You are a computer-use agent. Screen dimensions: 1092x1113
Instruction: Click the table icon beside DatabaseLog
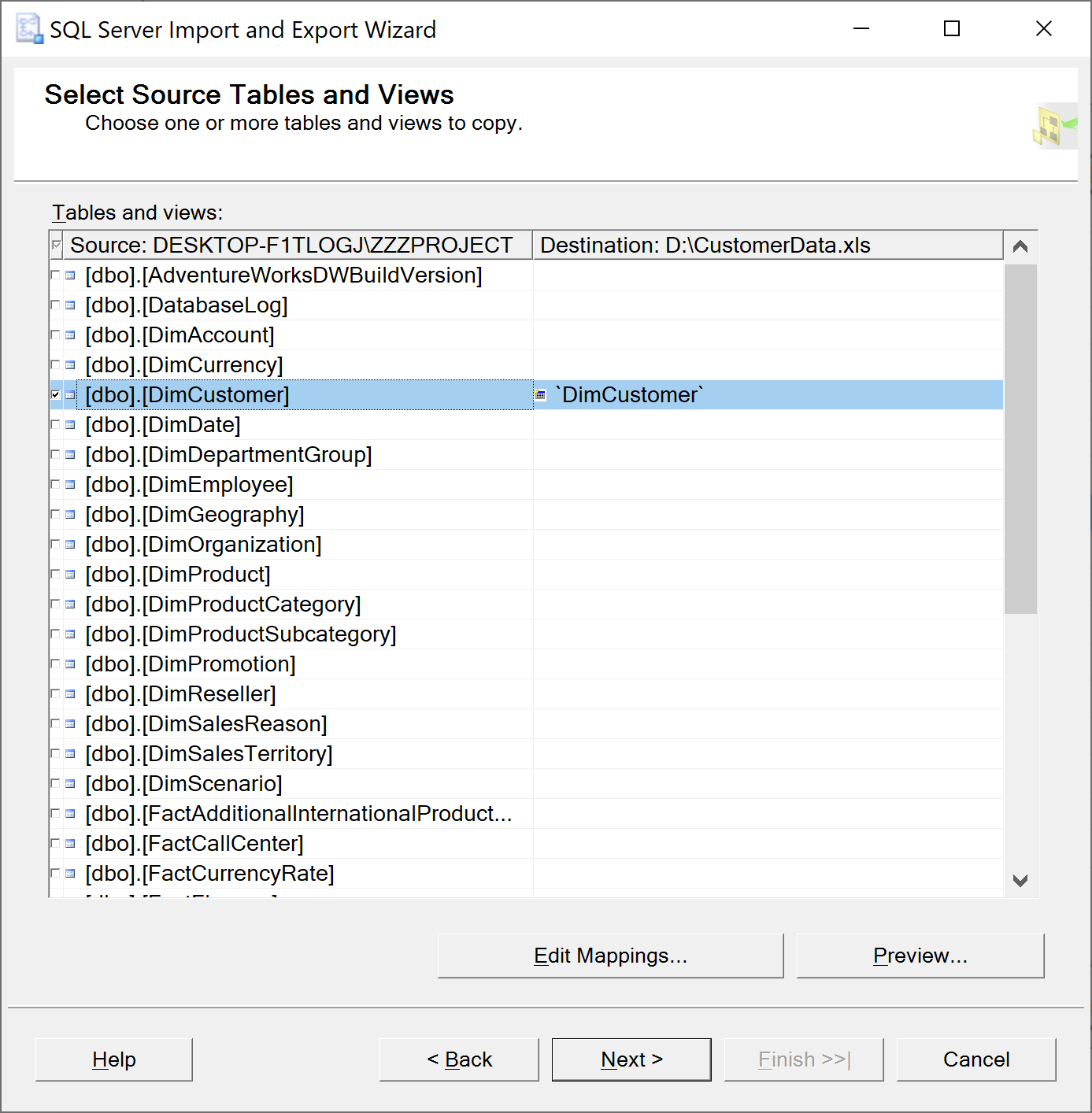70,305
